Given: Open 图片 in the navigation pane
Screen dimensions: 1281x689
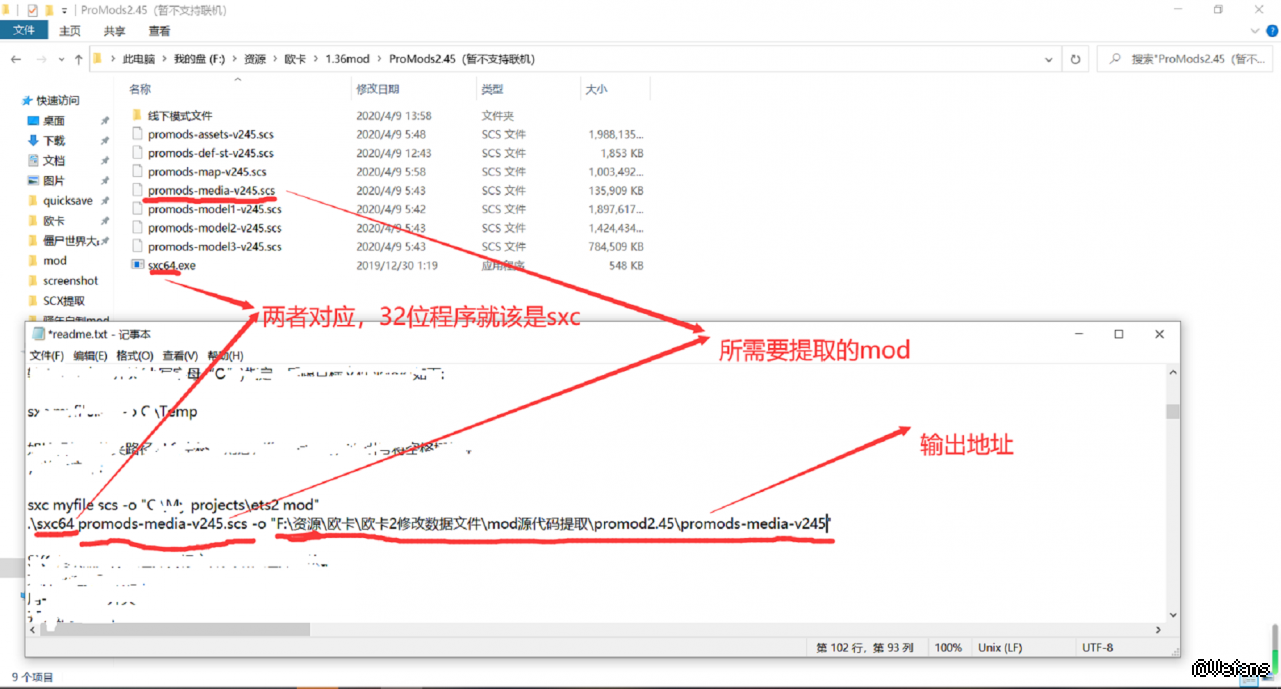Looking at the screenshot, I should [53, 180].
